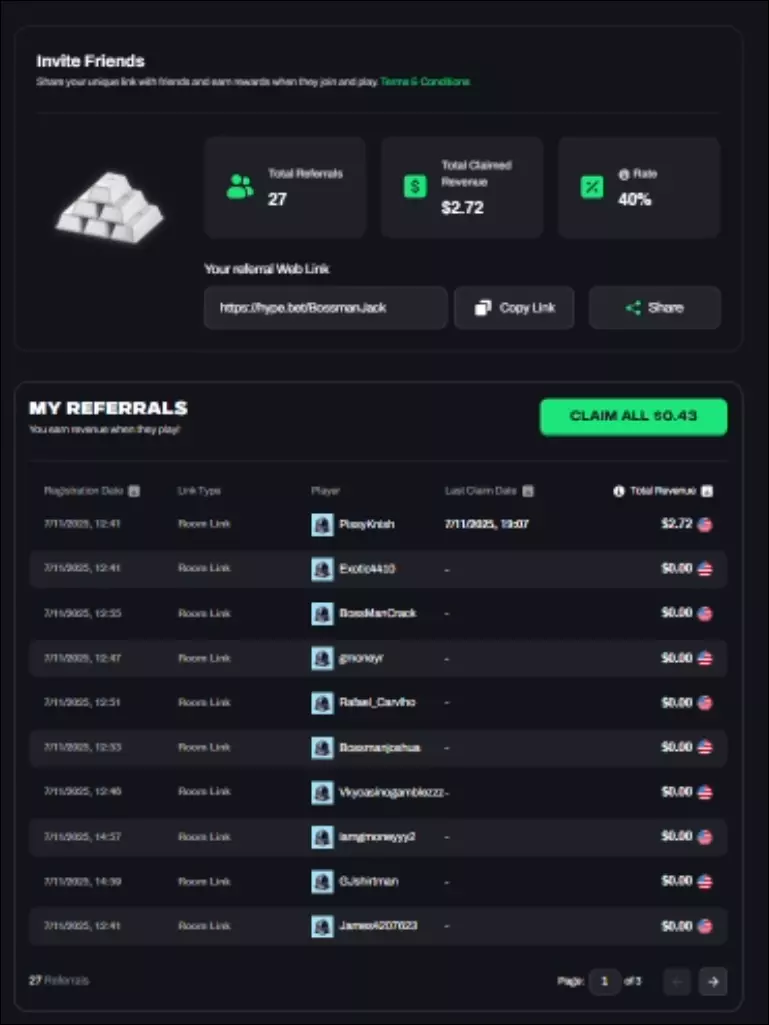The width and height of the screenshot is (769, 1025).
Task: Click the gmoneyr player avatar
Action: pyautogui.click(x=322, y=658)
